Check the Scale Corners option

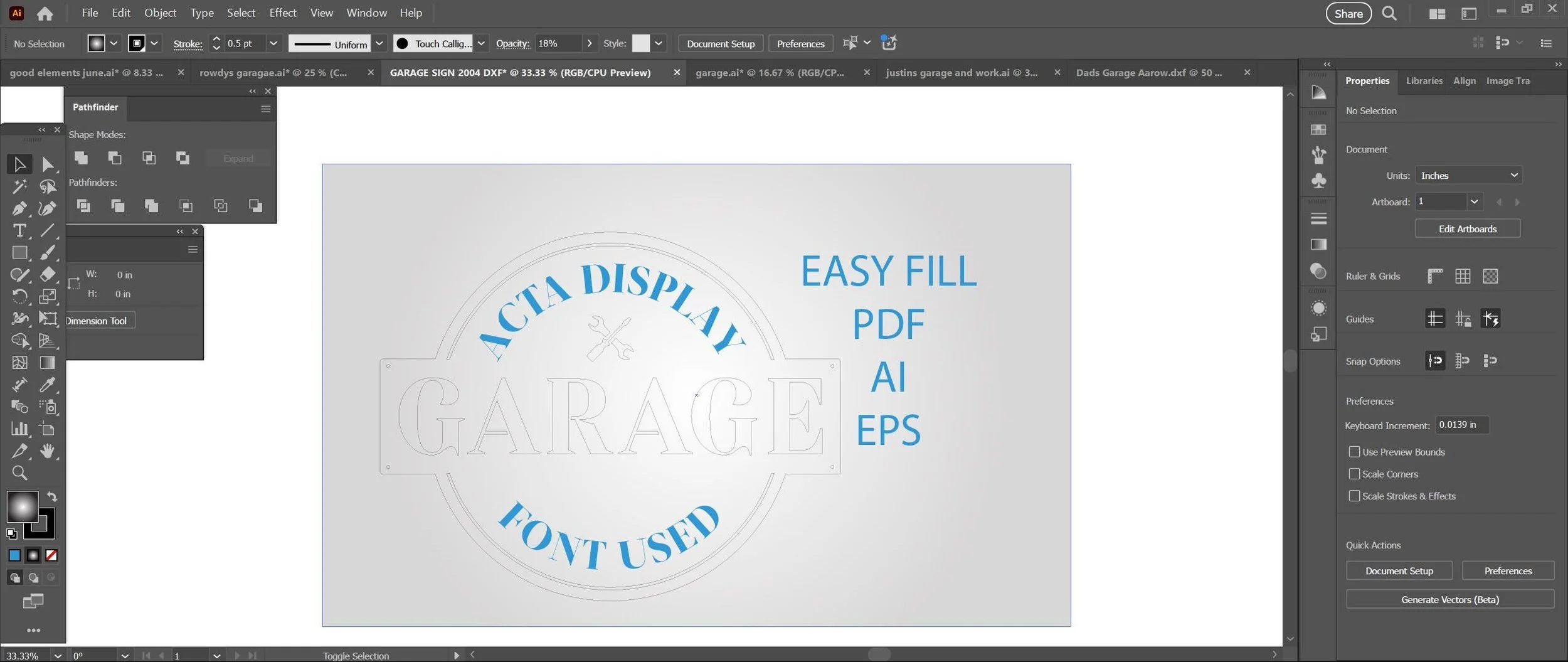pos(1354,474)
